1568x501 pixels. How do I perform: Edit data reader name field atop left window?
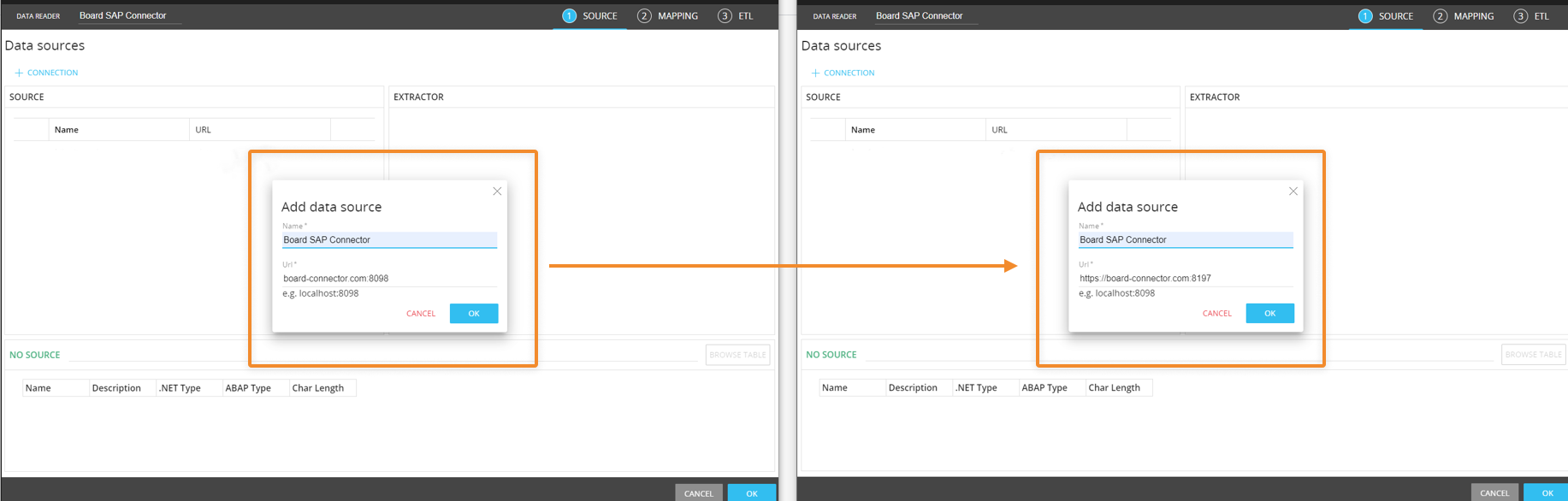128,15
